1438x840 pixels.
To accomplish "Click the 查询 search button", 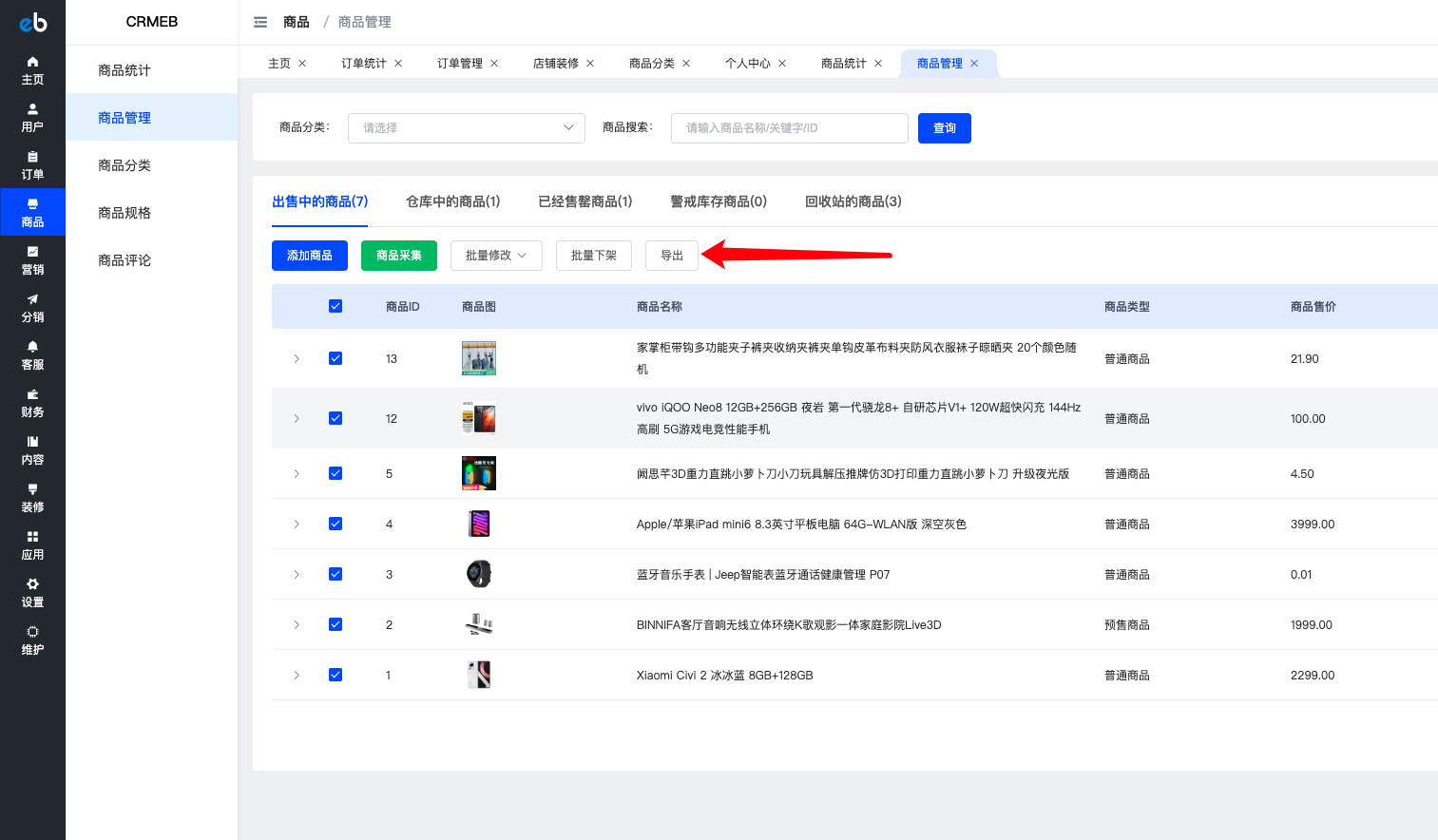I will (945, 128).
